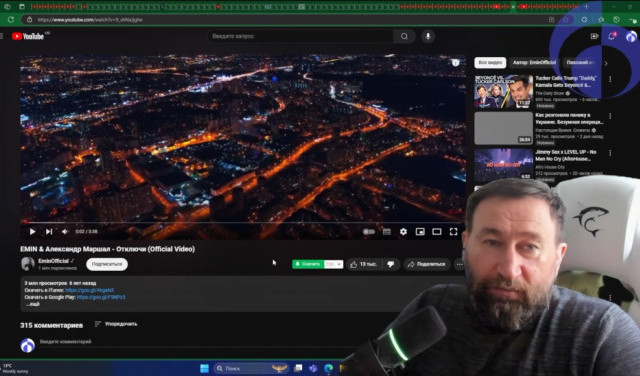Screen dimensions: 640x376
Task: Open YouTube notifications bell
Action: click(x=611, y=36)
